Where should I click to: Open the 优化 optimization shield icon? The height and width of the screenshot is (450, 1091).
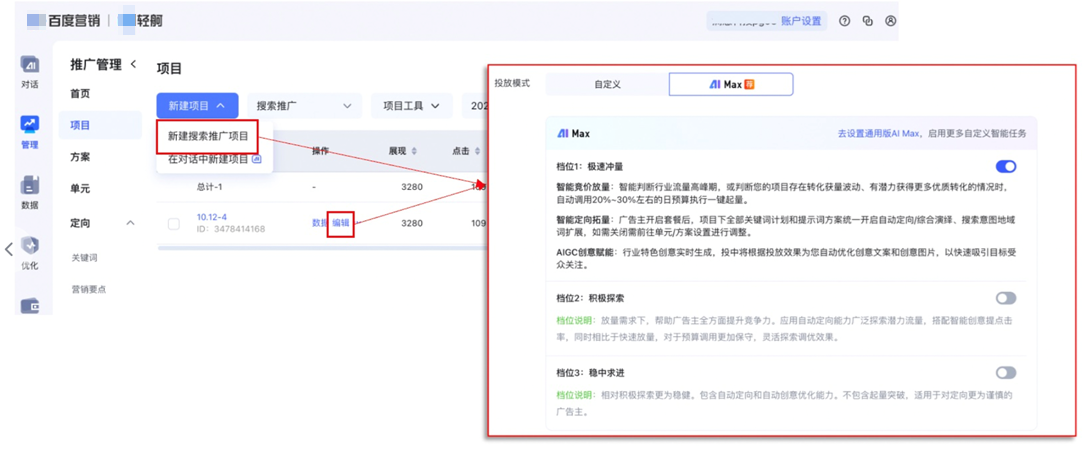click(x=30, y=253)
